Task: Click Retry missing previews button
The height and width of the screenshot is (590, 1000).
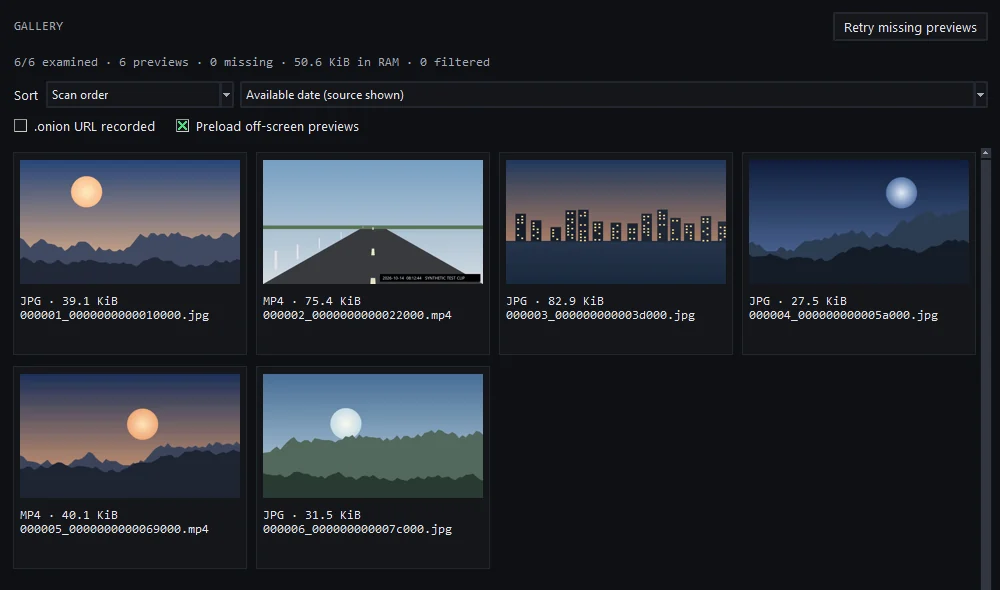Action: click(909, 27)
